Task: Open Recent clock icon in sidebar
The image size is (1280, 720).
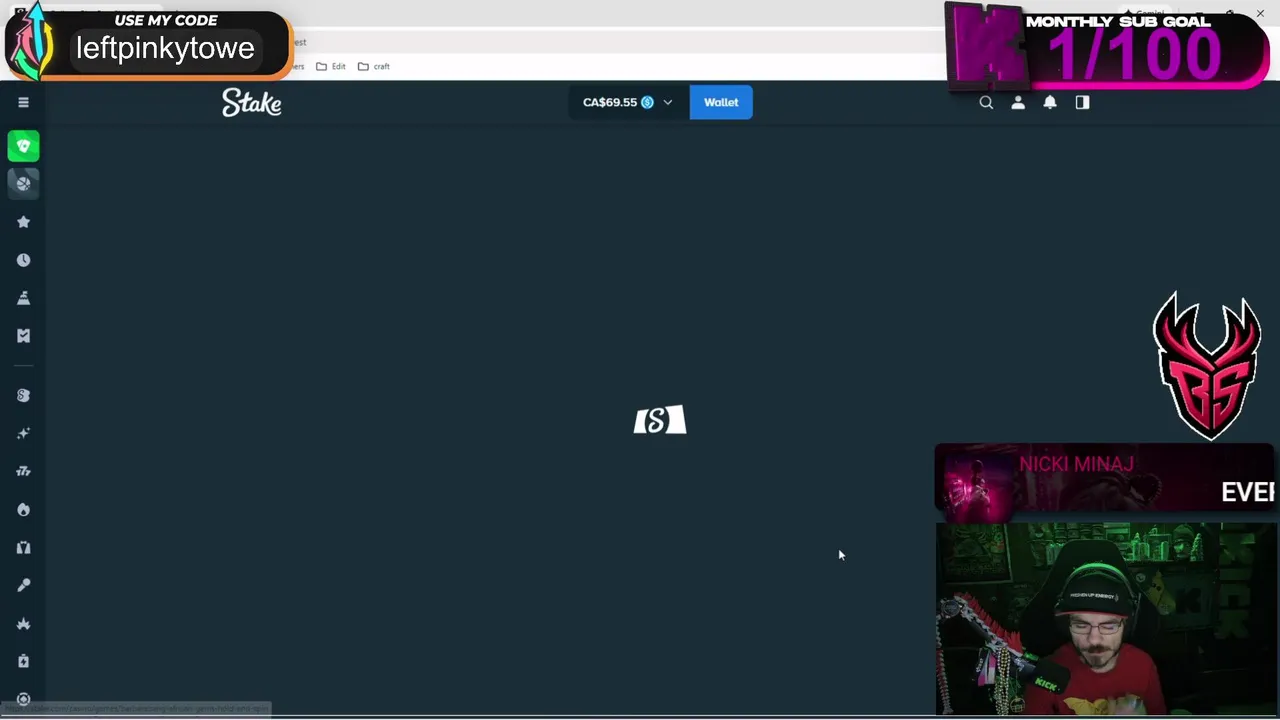Action: (x=24, y=260)
